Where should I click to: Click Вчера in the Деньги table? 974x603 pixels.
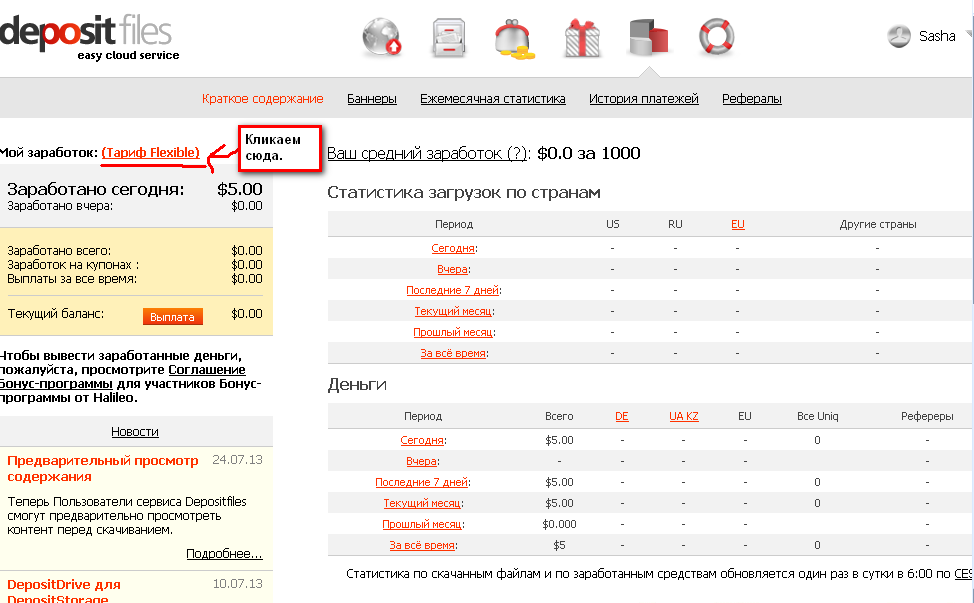pos(421,461)
